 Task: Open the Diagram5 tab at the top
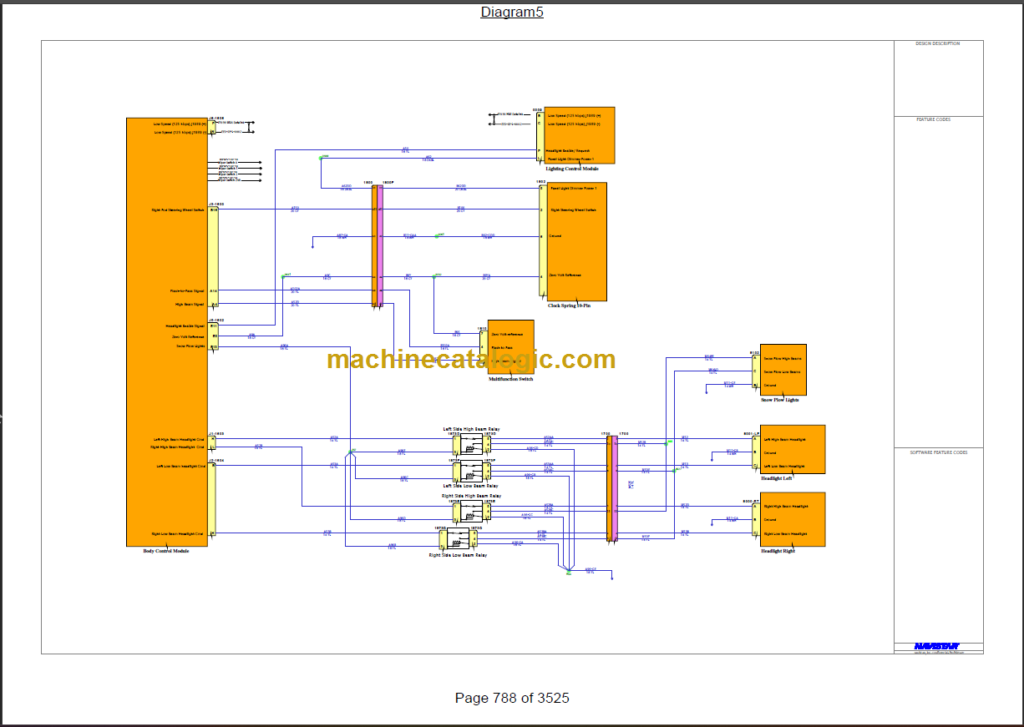pos(511,12)
